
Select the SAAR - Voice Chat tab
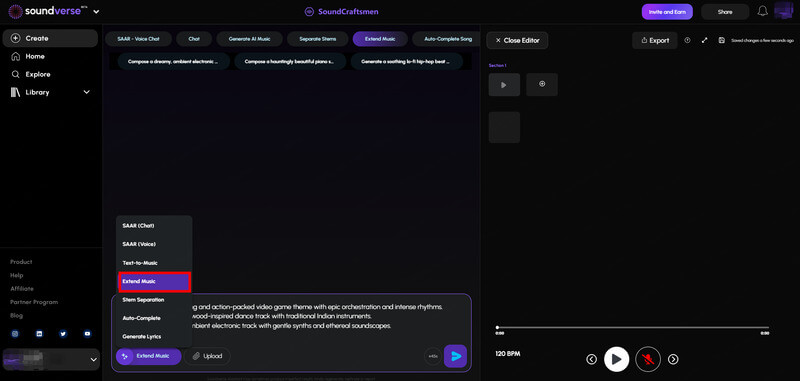click(x=138, y=39)
